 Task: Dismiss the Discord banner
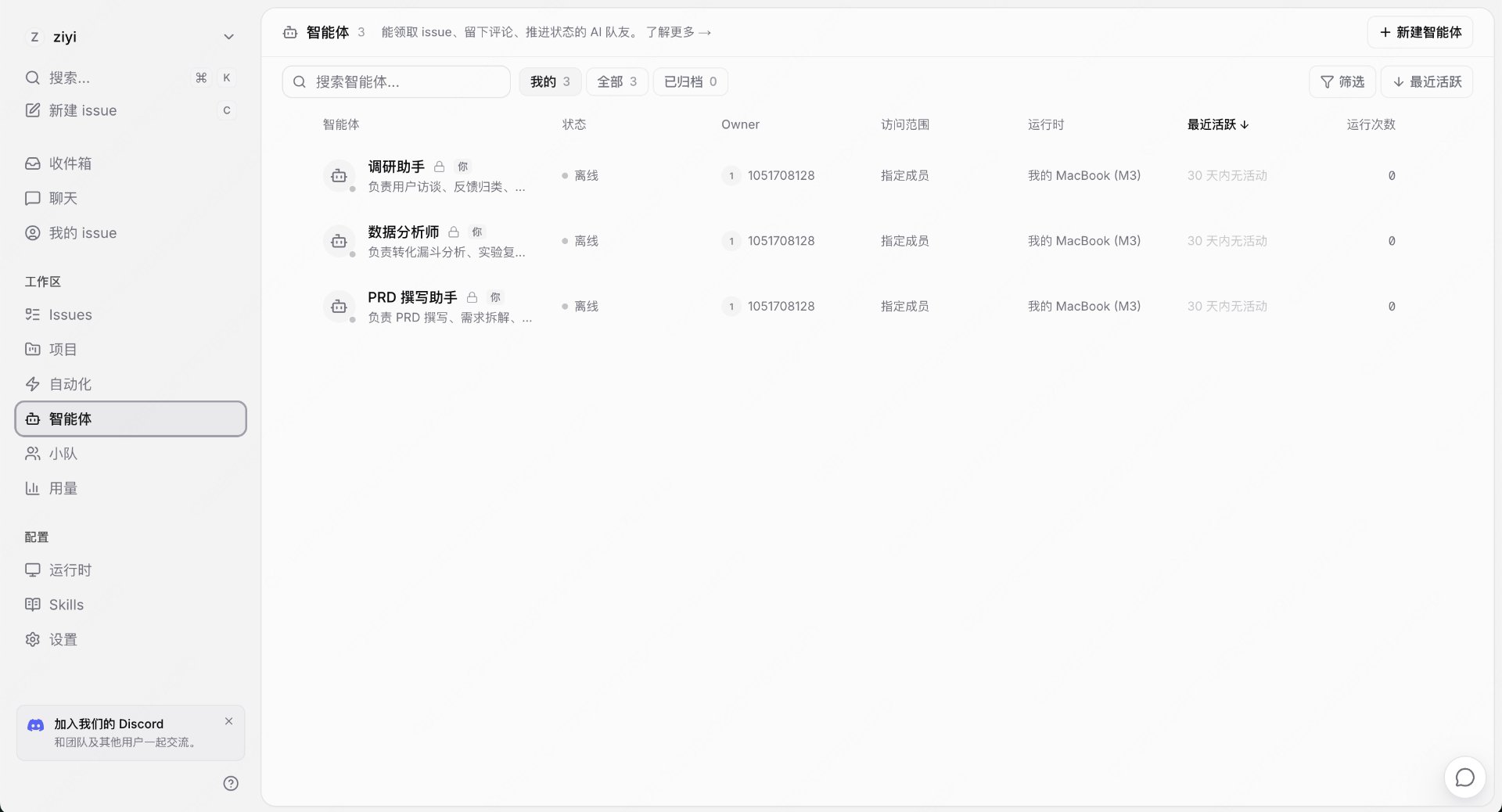pos(228,721)
